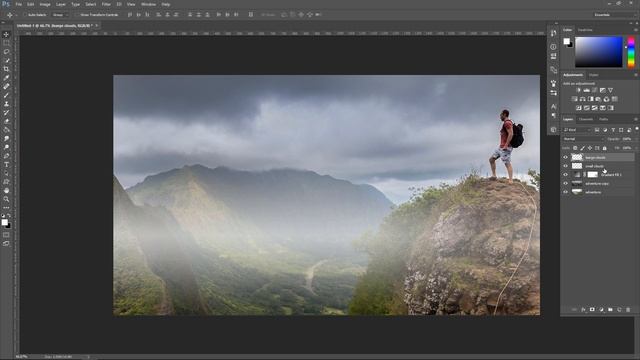The width and height of the screenshot is (640, 360).
Task: Hide the Gradient Fill 1 layer
Action: (x=566, y=175)
